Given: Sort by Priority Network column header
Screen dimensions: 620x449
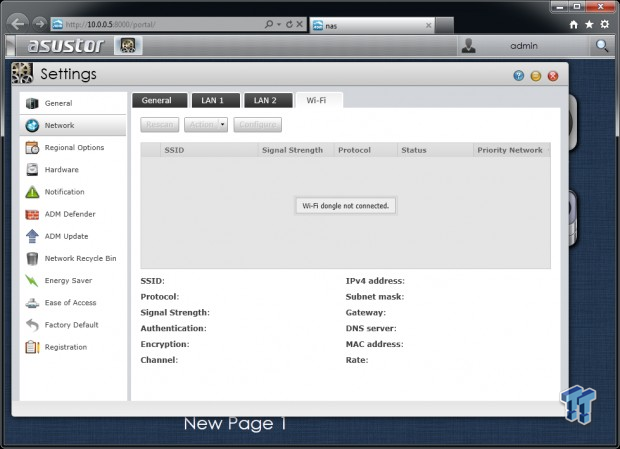Looking at the screenshot, I should click(512, 150).
